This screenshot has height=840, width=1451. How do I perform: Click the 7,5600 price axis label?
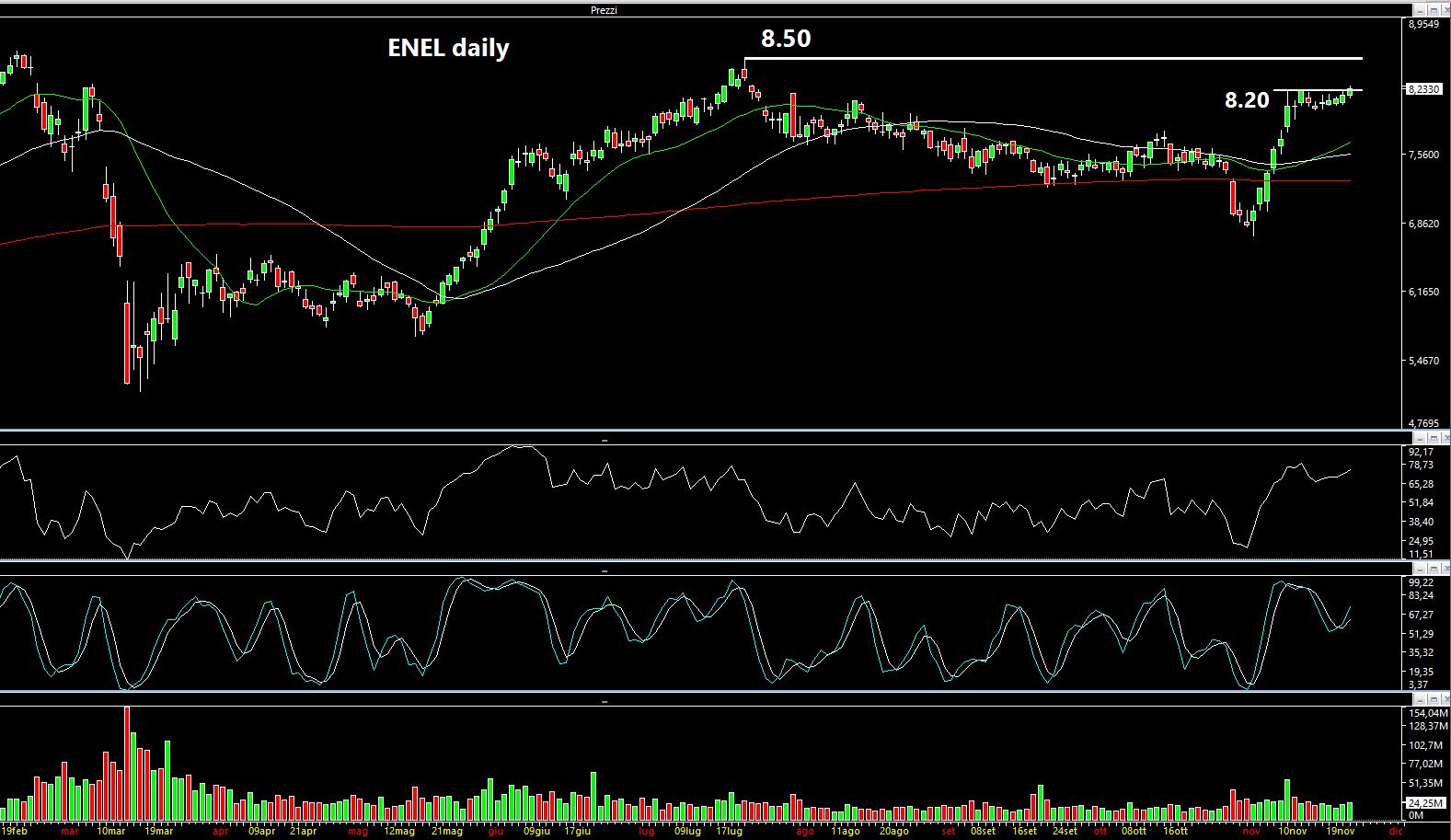[1423, 155]
